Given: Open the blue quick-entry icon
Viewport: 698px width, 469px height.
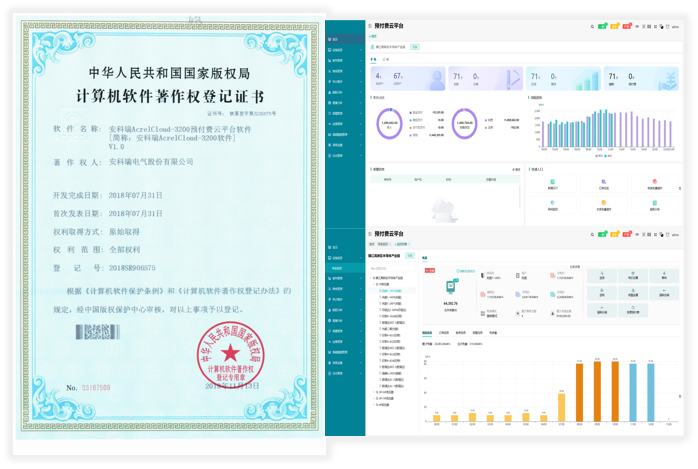Looking at the screenshot, I should pos(552,202).
